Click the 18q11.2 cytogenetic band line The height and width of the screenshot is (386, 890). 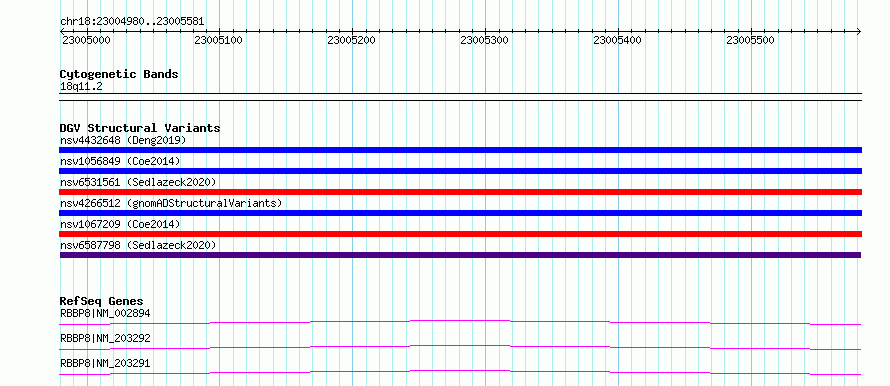(x=460, y=97)
